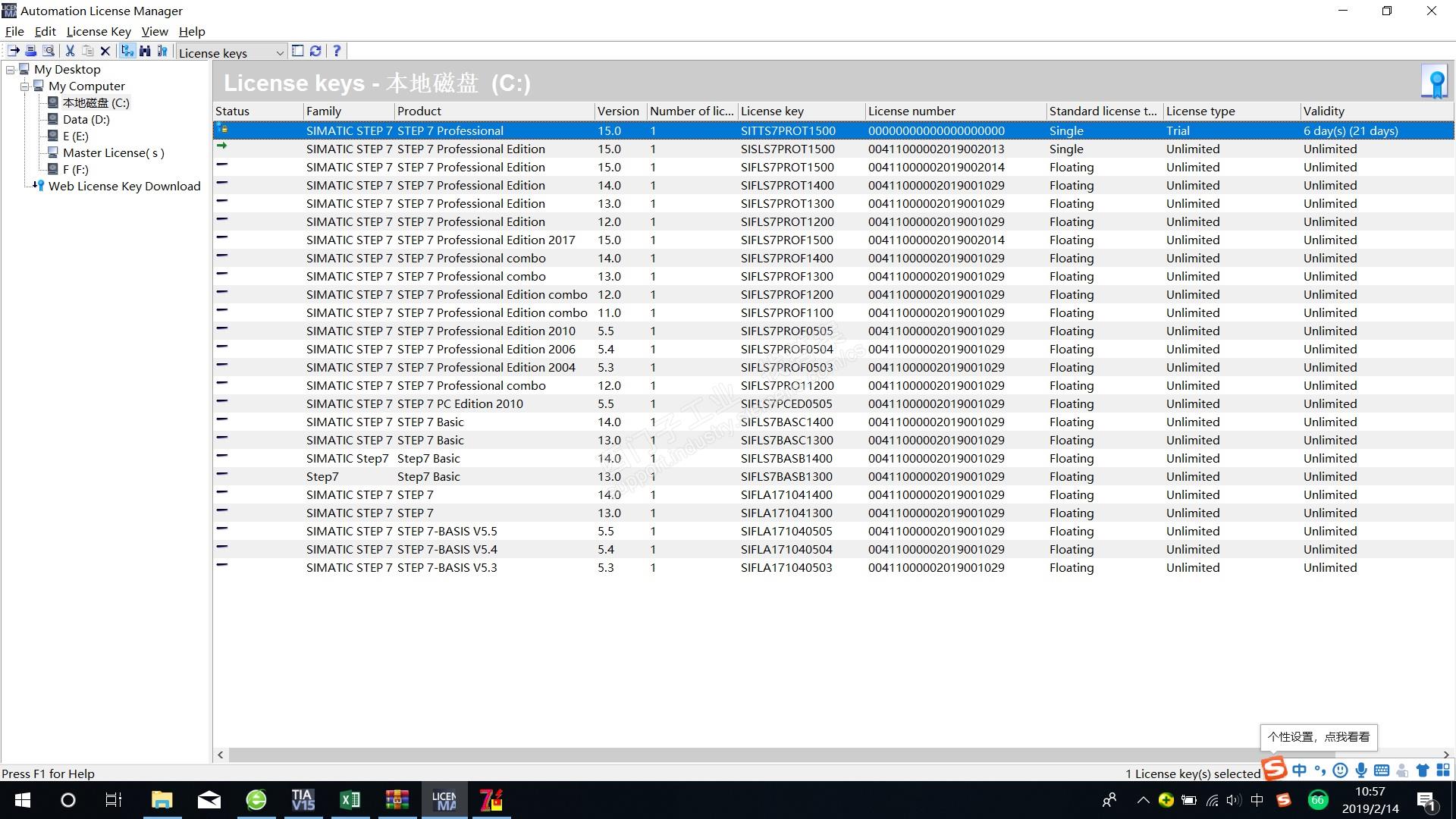The width and height of the screenshot is (1456, 819).
Task: Click the Print Preview magnifier icon
Action: [x=49, y=51]
